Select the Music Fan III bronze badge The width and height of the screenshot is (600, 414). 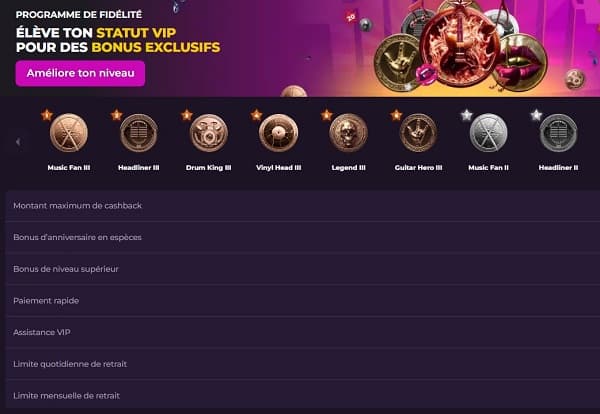(69, 133)
